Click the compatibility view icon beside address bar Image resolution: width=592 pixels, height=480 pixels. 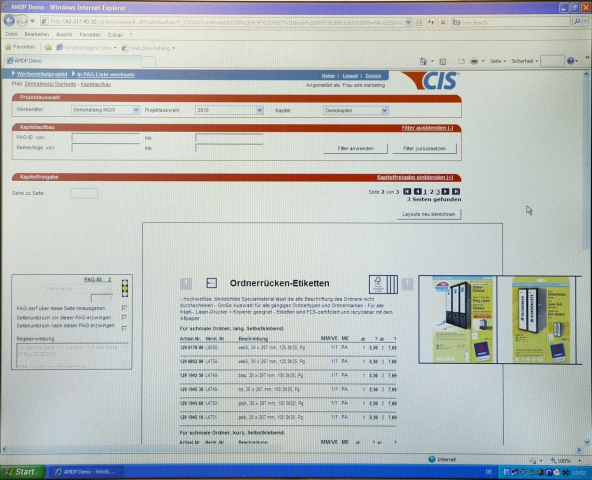419,22
